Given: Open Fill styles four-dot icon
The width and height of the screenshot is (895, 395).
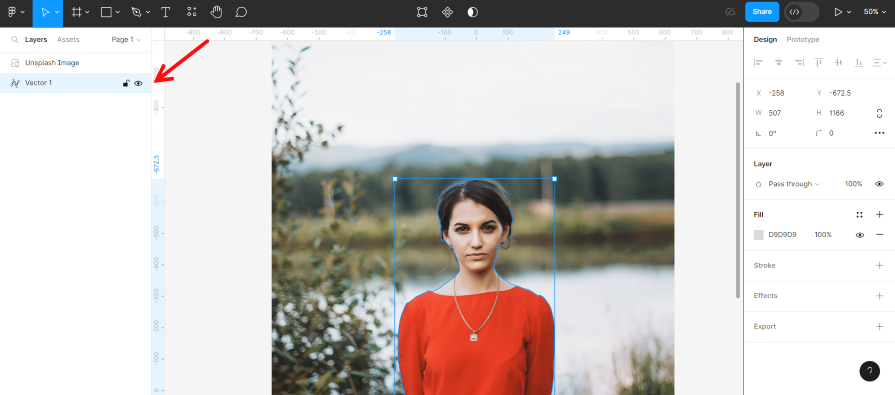Looking at the screenshot, I should [859, 215].
